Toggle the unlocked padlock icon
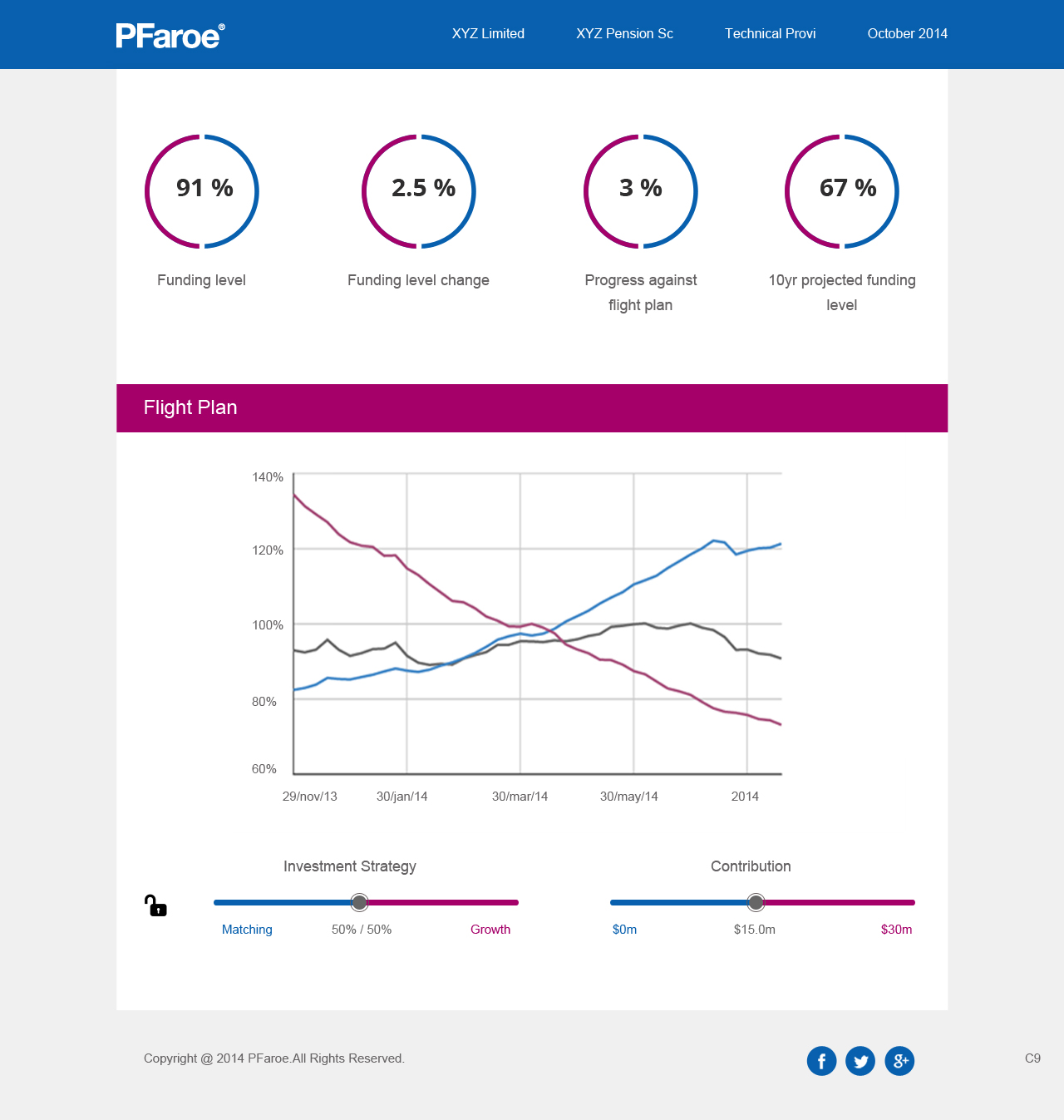Image resolution: width=1064 pixels, height=1120 pixels. point(155,905)
